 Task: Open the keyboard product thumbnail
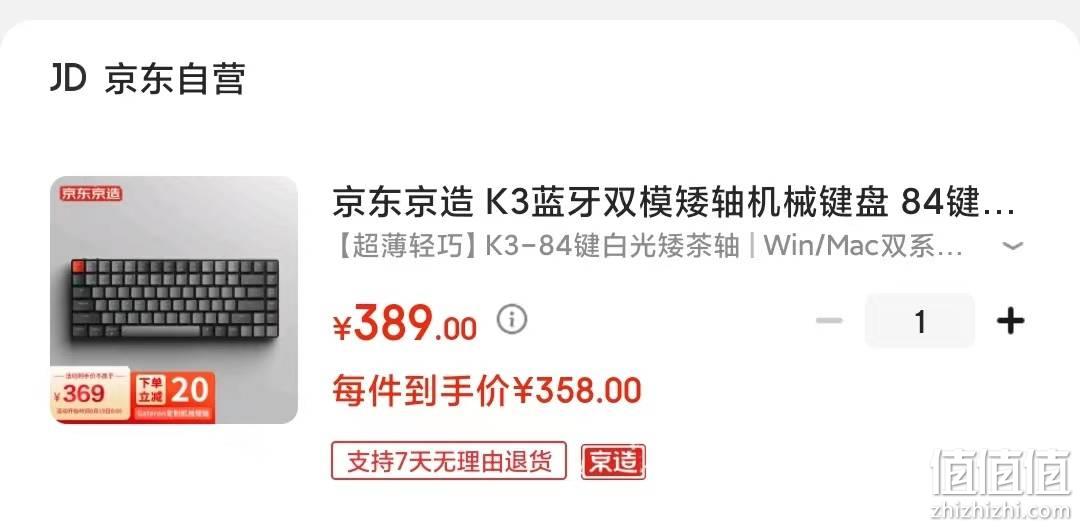174,300
